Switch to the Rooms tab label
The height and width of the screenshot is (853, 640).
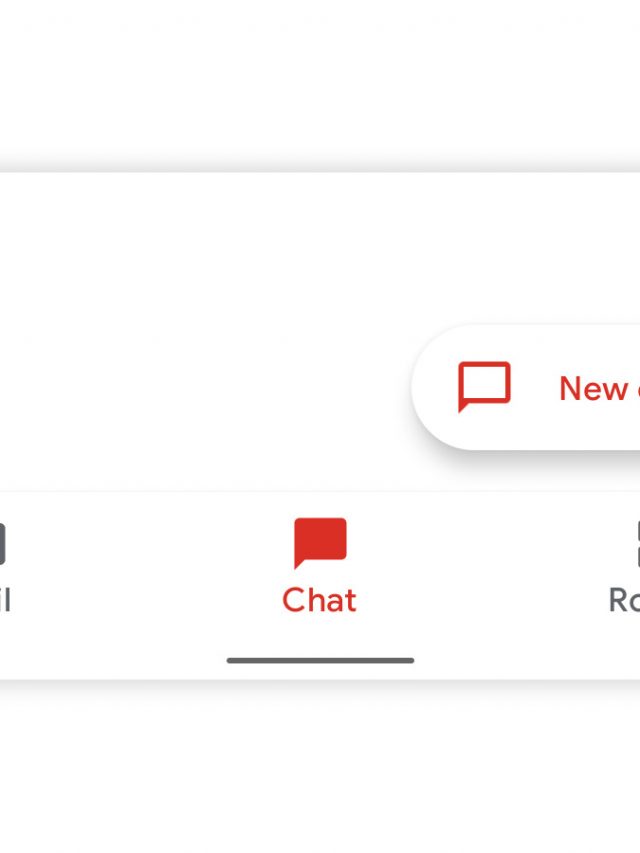[624, 600]
